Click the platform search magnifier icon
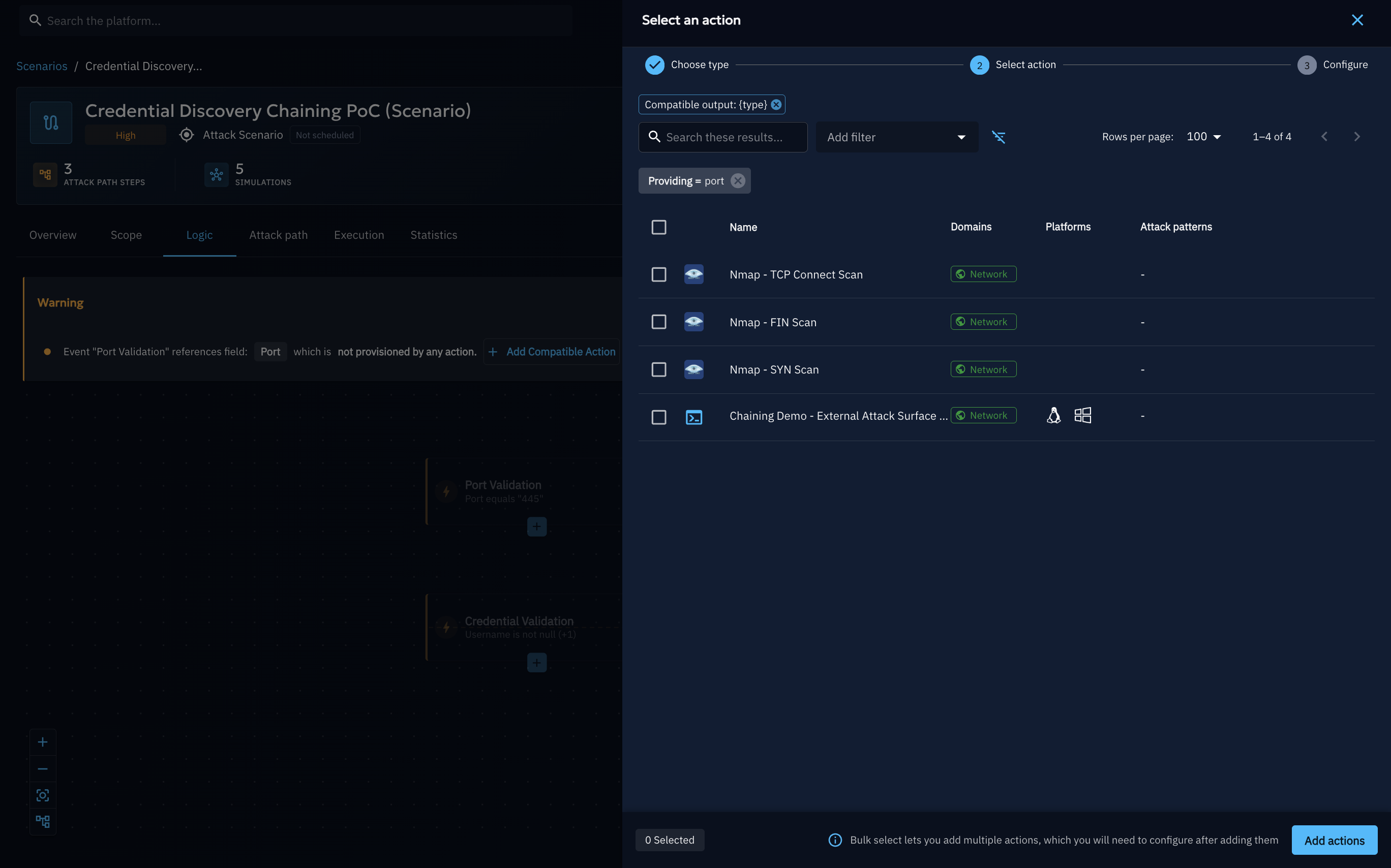The image size is (1391, 868). coord(35,21)
